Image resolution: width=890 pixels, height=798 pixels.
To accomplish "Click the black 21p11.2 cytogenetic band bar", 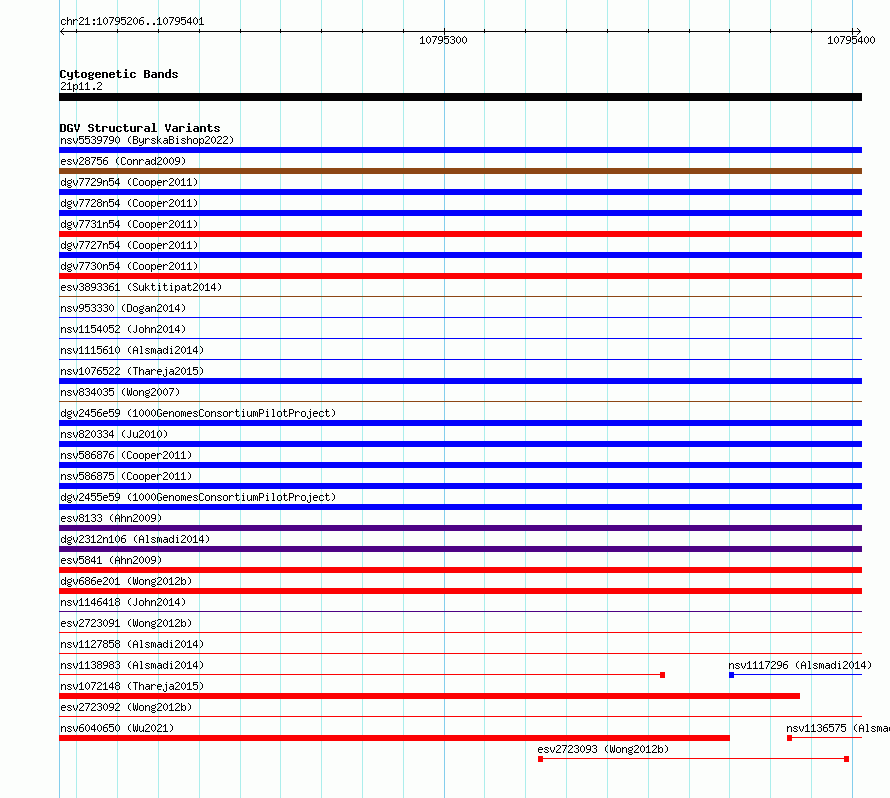I will pos(460,97).
